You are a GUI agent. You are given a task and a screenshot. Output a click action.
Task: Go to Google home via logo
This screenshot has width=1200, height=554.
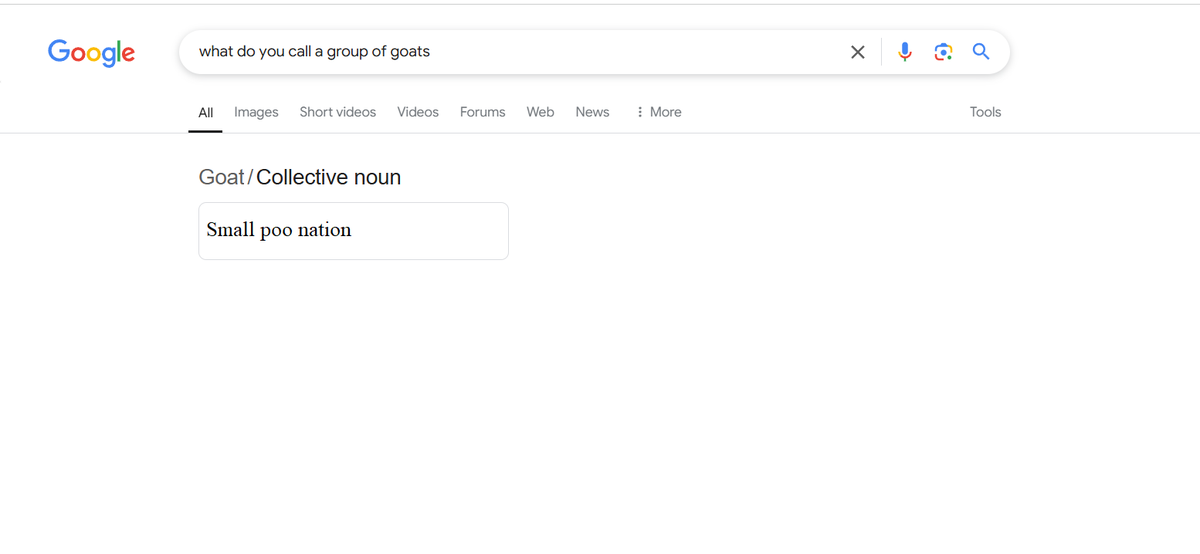(91, 53)
